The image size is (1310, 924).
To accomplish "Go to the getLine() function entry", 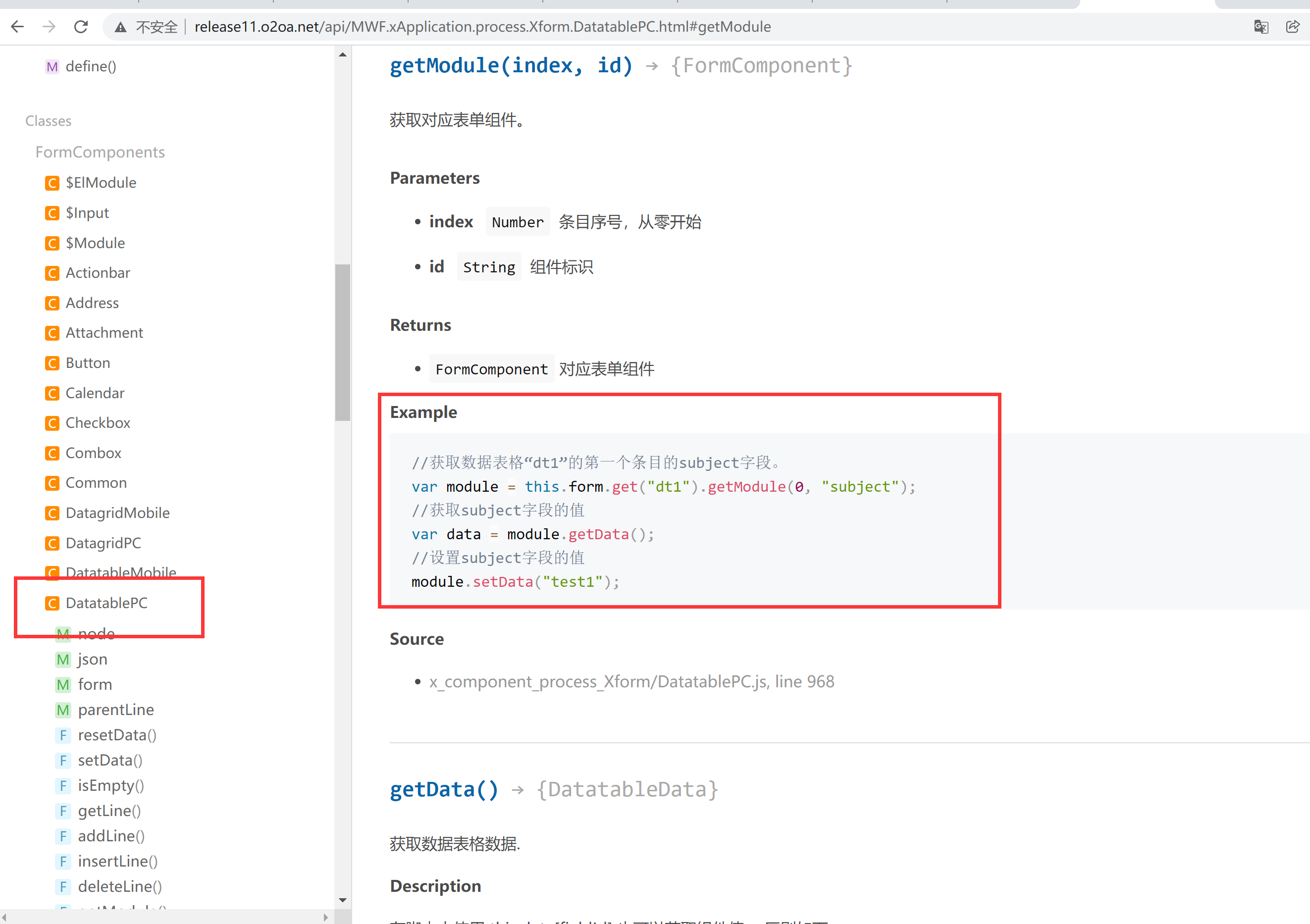I will coord(109,811).
